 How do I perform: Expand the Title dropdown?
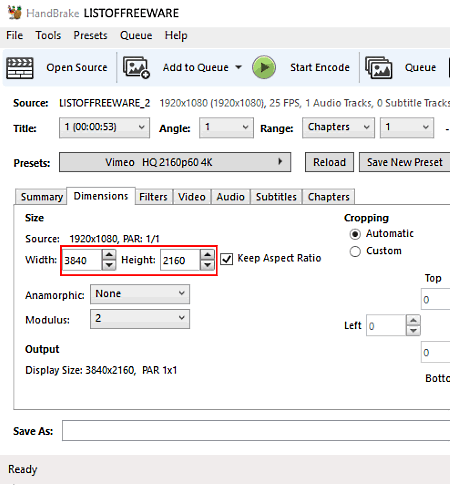104,127
